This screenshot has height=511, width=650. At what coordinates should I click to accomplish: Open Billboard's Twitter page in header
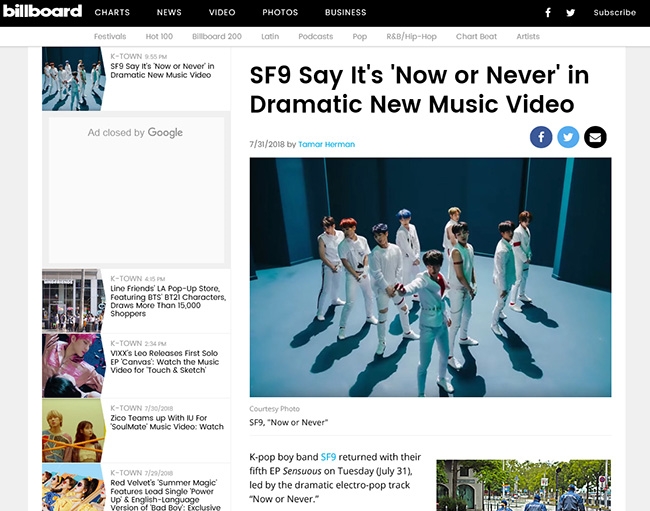[x=571, y=13]
